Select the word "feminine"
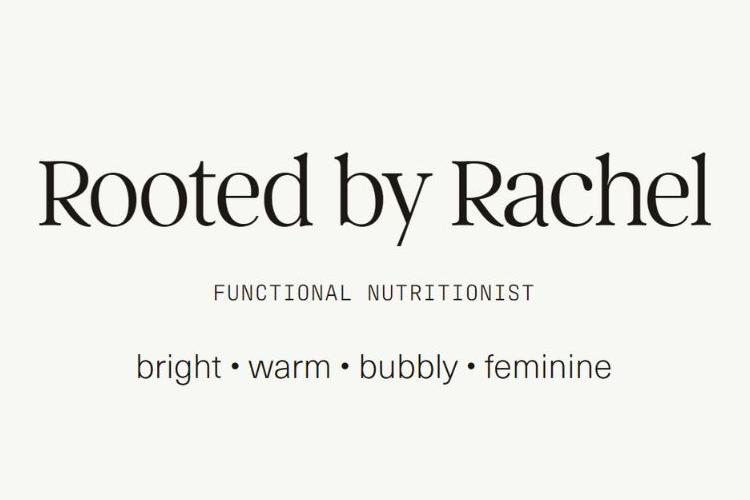750x500 pixels. coord(548,367)
